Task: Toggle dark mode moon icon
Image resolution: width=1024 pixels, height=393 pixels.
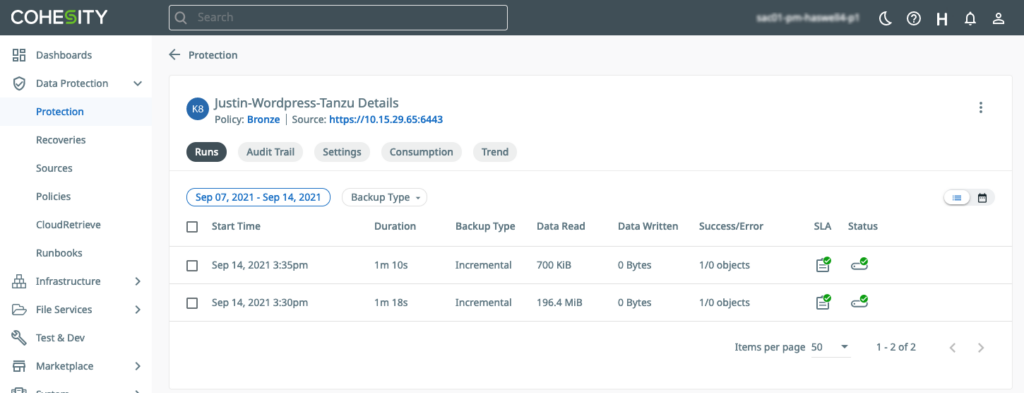Action: click(x=885, y=18)
